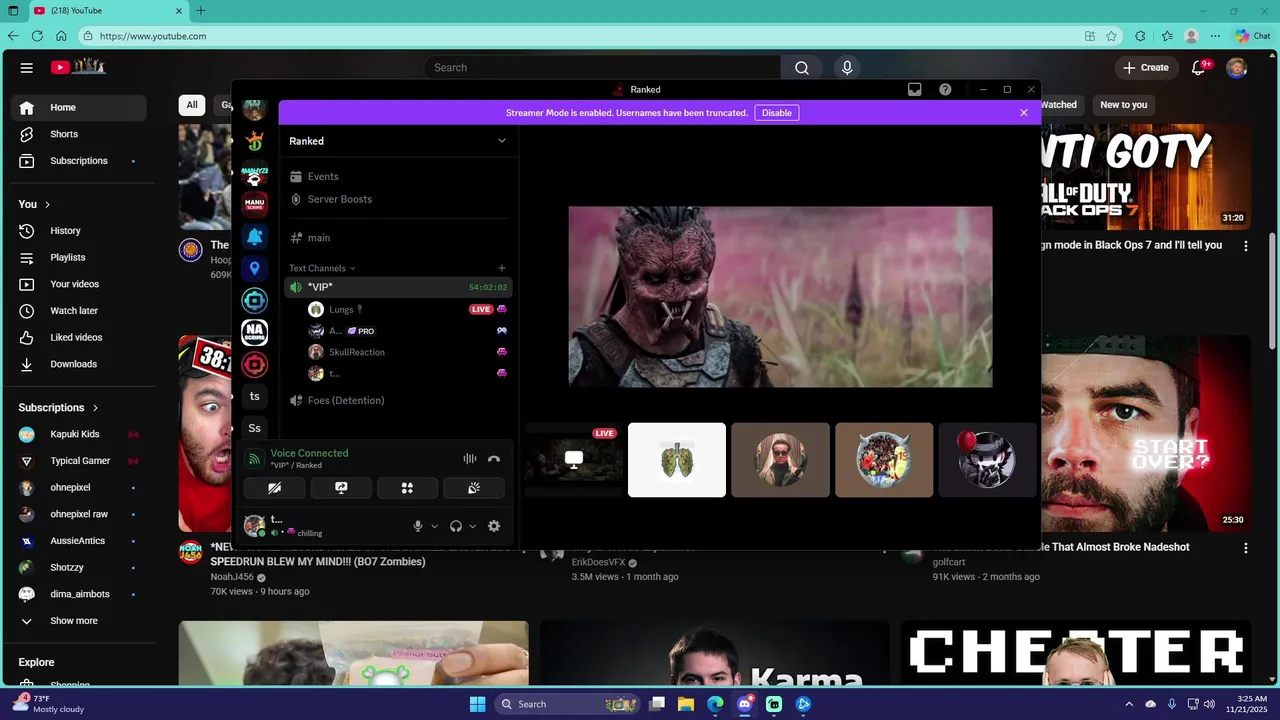
Task: Select the live stream tile thumbnail
Action: (573, 460)
